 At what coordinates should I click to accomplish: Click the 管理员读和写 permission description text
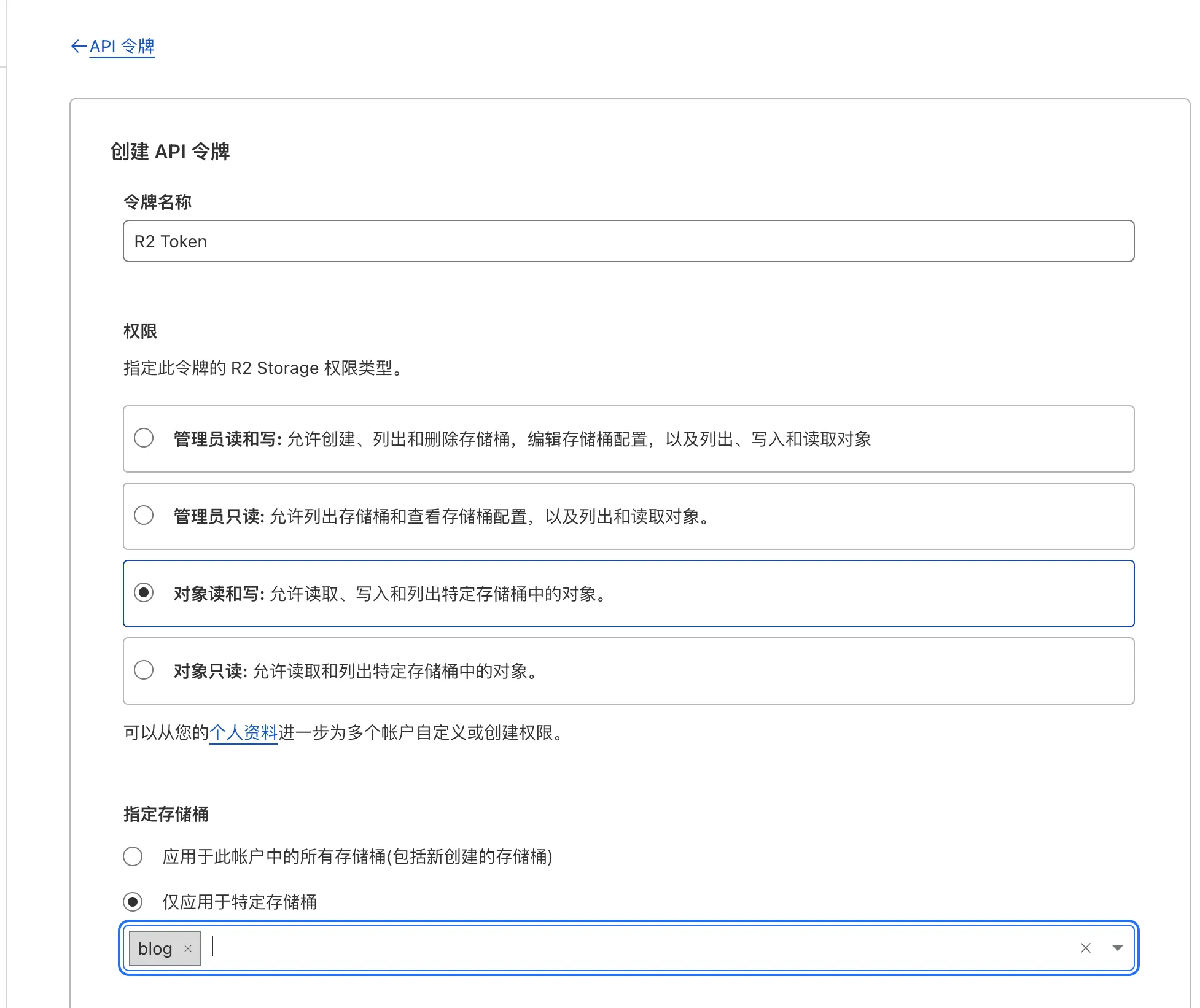pyautogui.click(x=579, y=439)
